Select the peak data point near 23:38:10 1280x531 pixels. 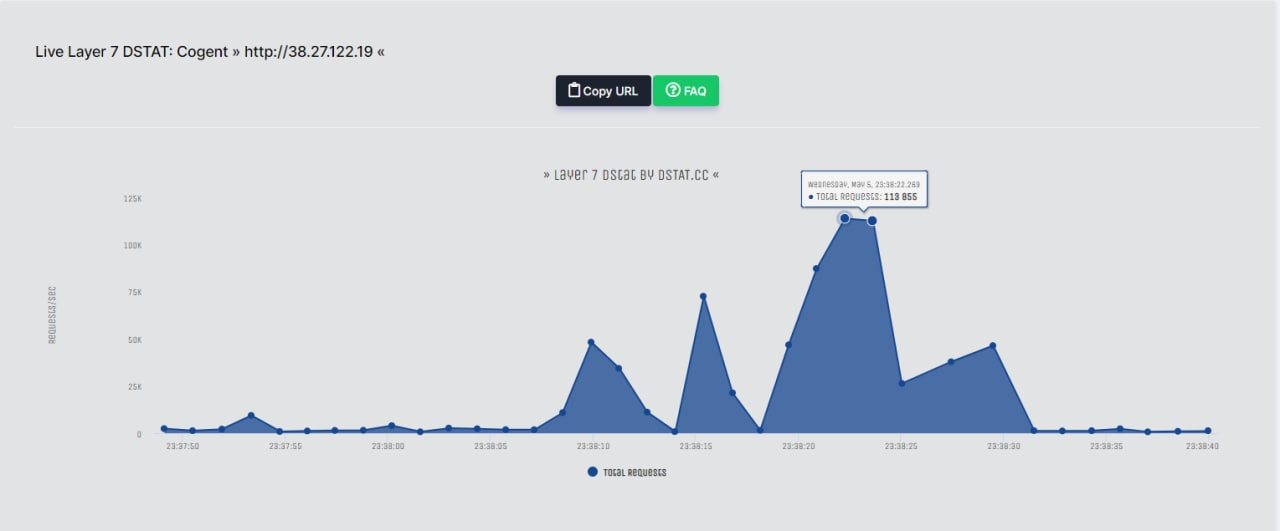[x=591, y=342]
